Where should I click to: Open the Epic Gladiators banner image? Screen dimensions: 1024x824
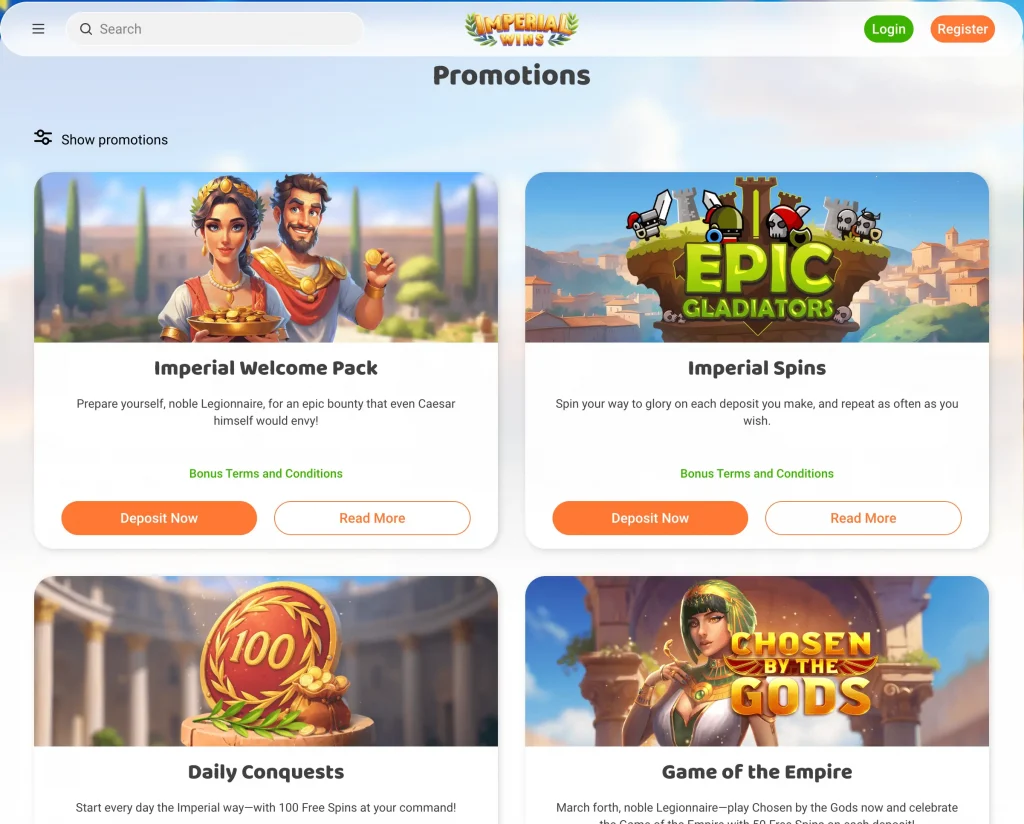tap(757, 257)
